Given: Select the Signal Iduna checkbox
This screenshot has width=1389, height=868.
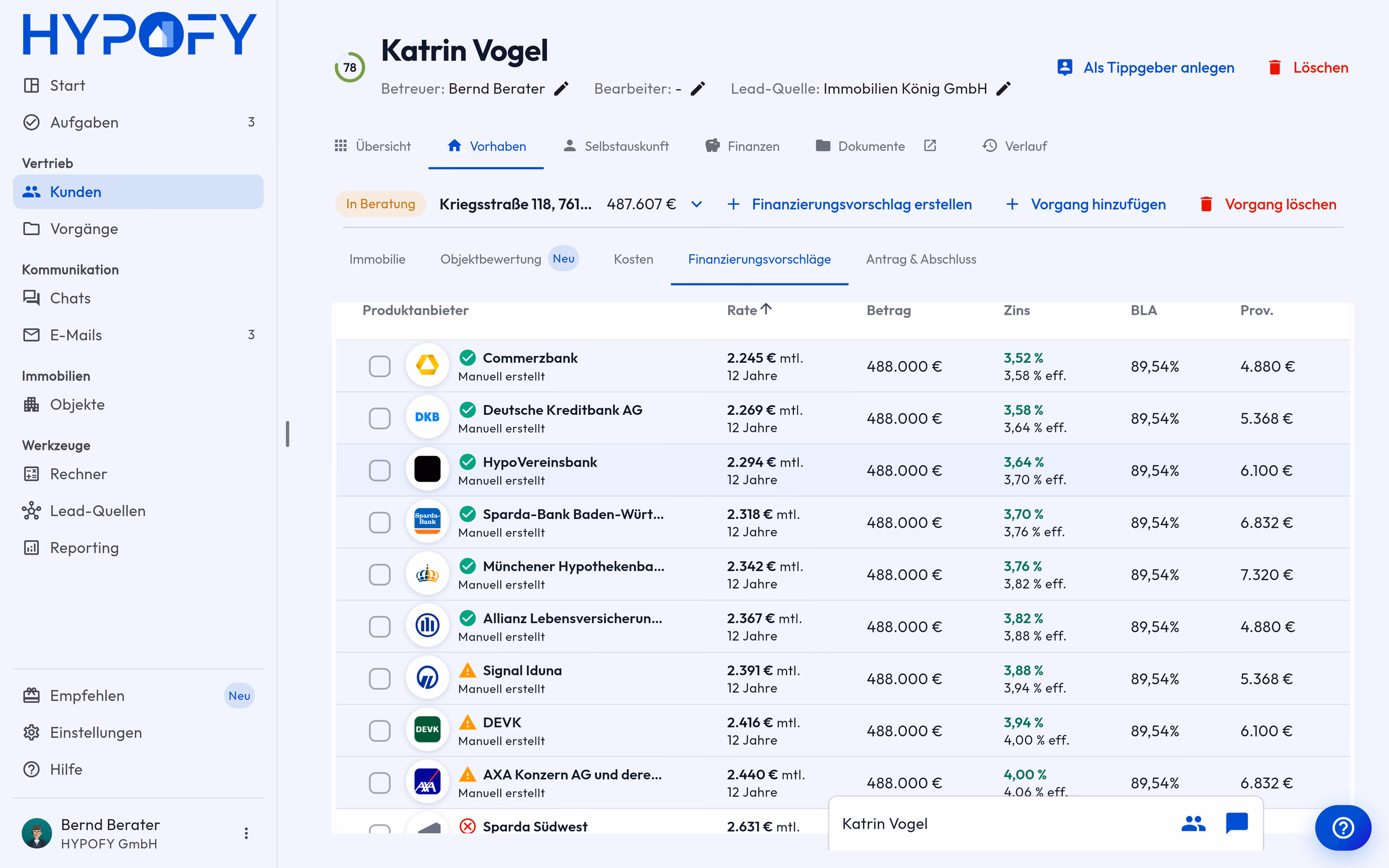Looking at the screenshot, I should (x=380, y=678).
